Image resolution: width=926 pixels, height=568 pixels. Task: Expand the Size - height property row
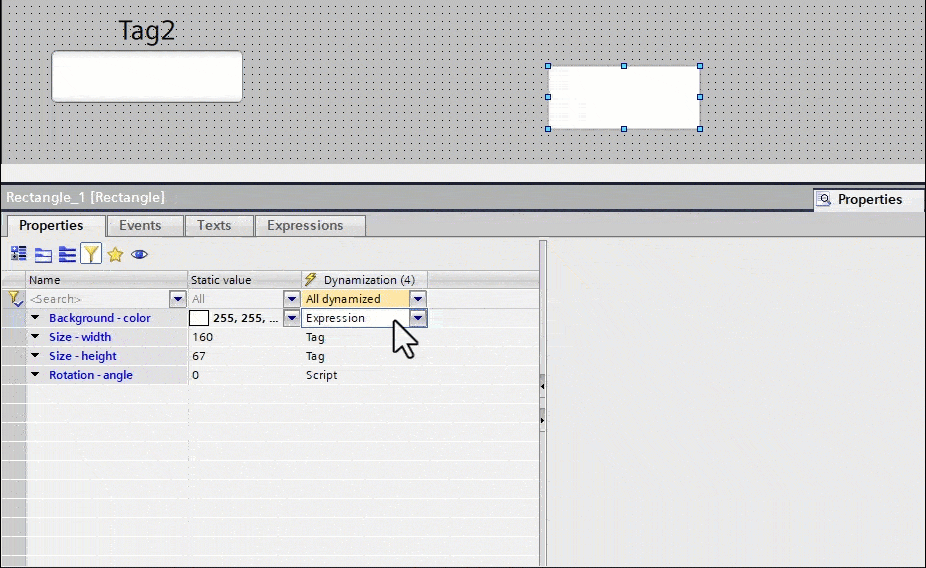pyautogui.click(x=35, y=355)
